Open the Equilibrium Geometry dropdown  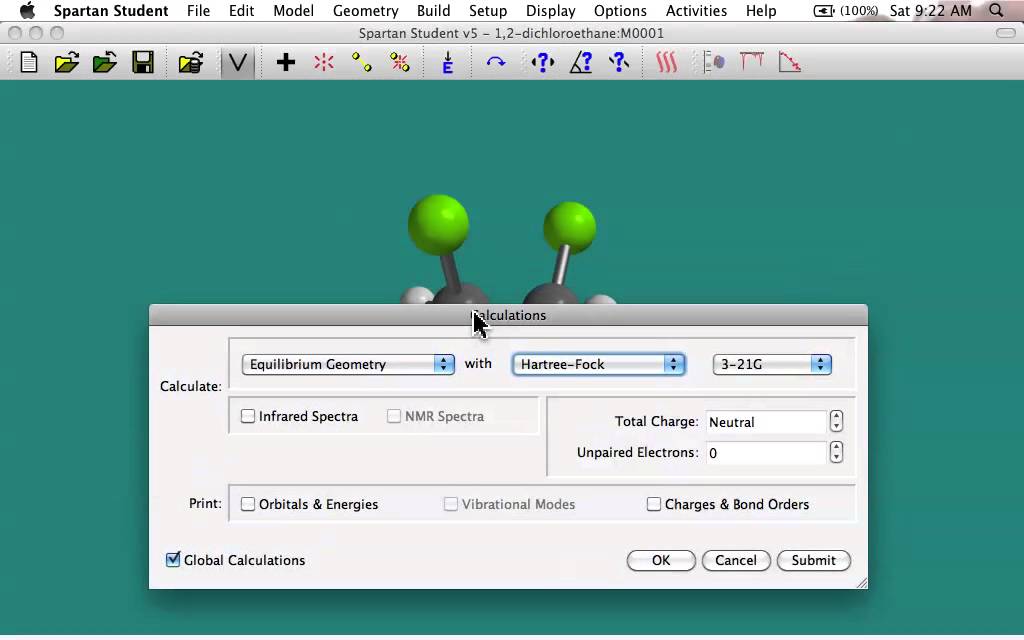point(348,364)
